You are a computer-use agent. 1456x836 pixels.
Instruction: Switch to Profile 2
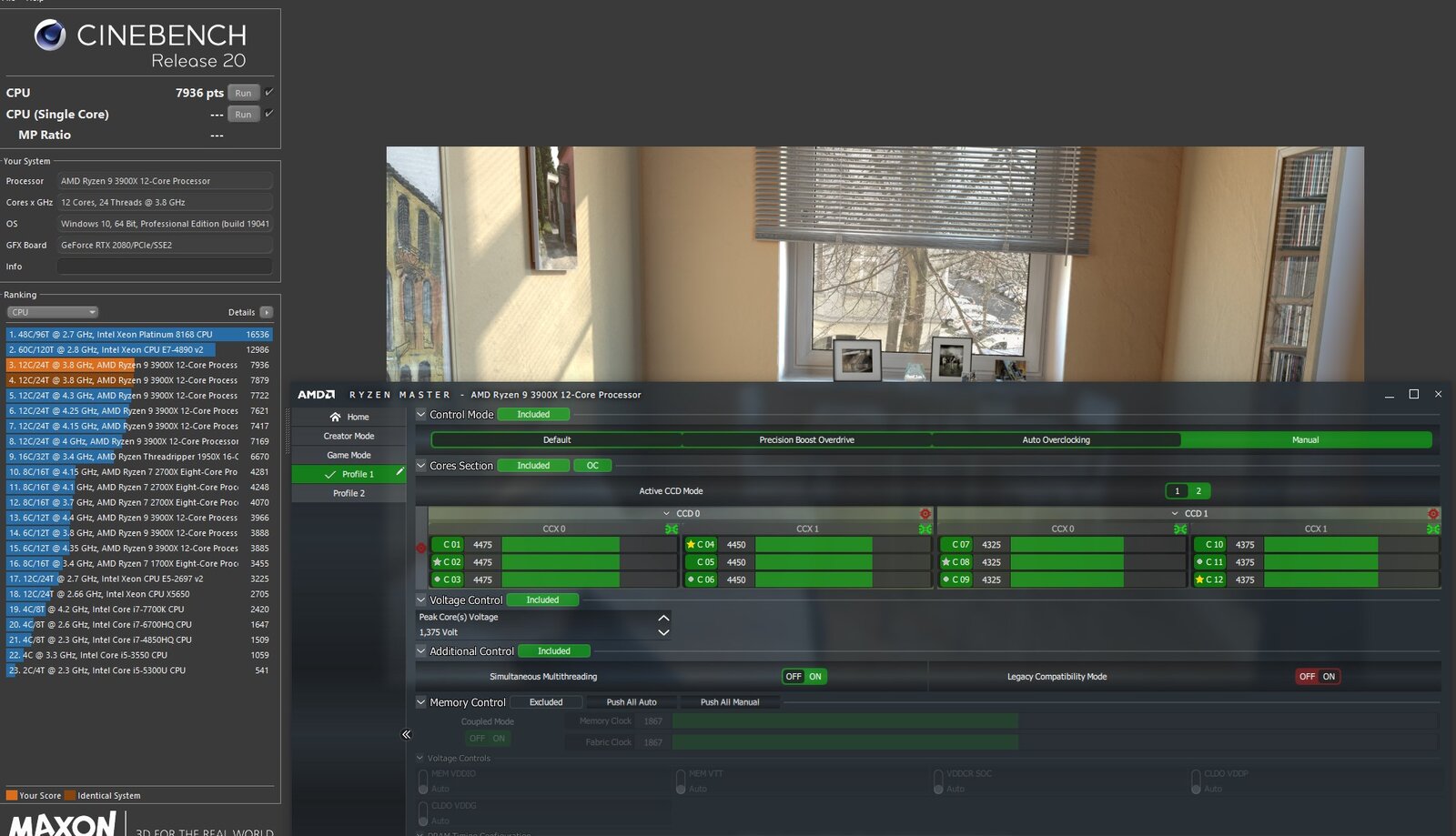(349, 493)
